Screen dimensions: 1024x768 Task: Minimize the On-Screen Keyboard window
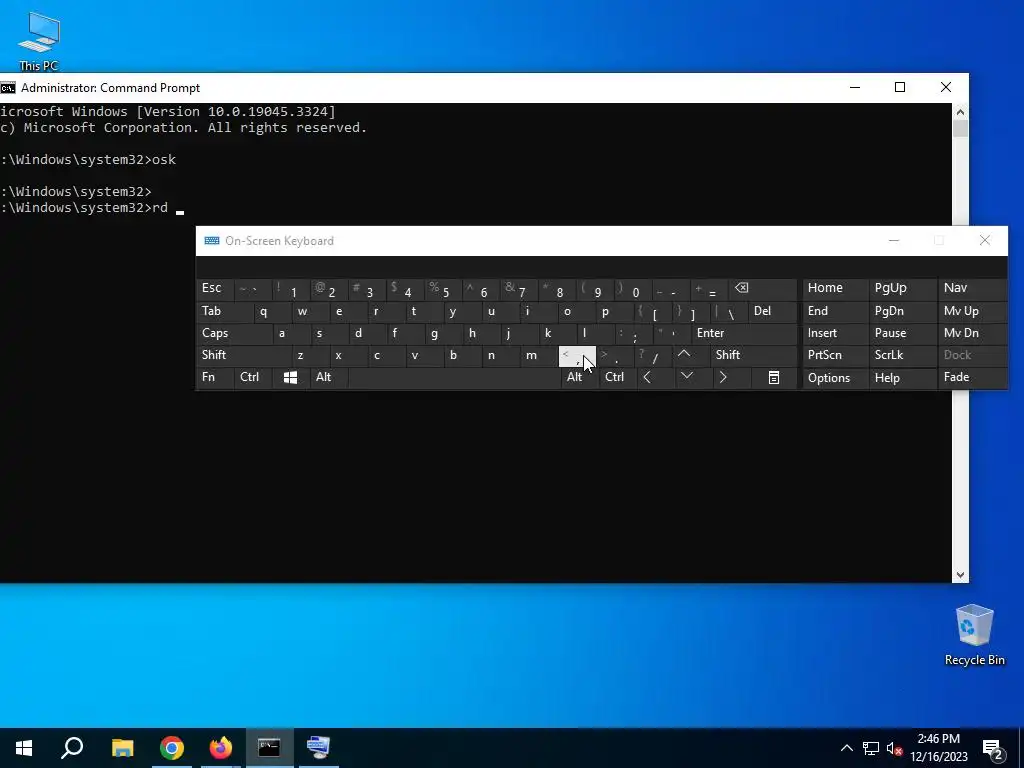(894, 240)
